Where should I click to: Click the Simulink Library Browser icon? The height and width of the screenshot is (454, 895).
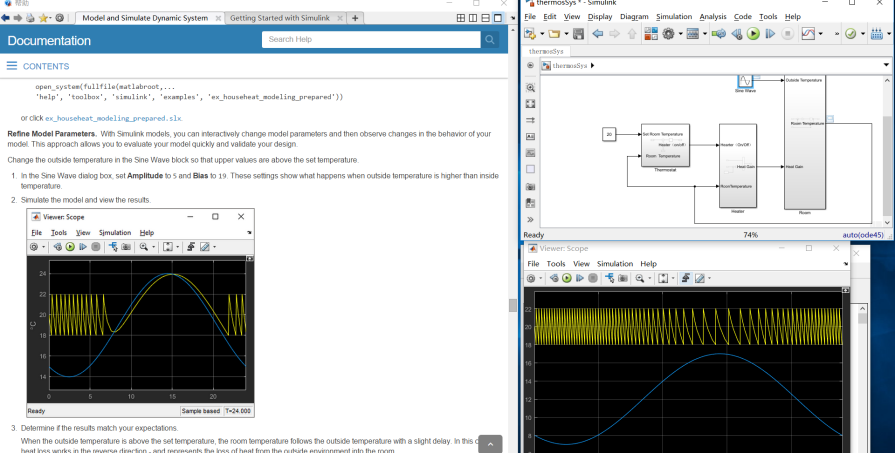(651, 33)
